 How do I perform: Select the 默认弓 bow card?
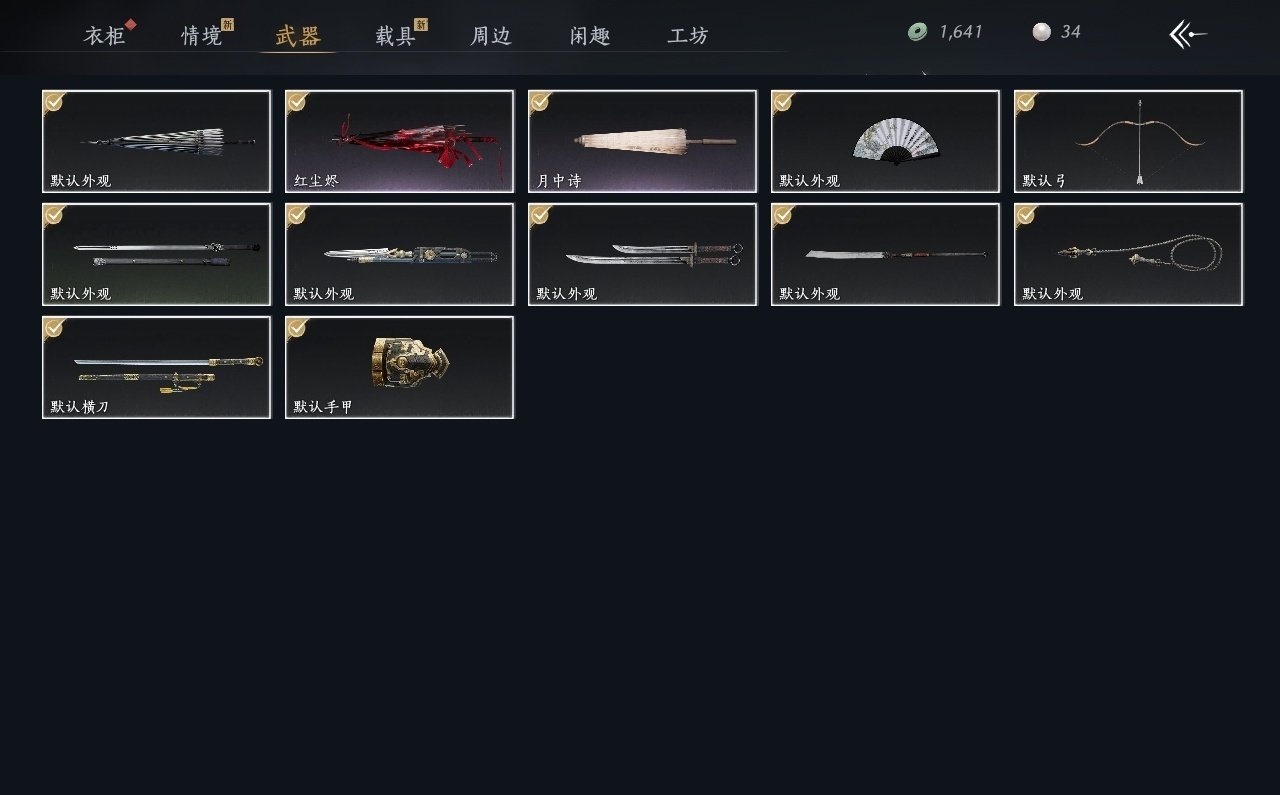[1128, 141]
